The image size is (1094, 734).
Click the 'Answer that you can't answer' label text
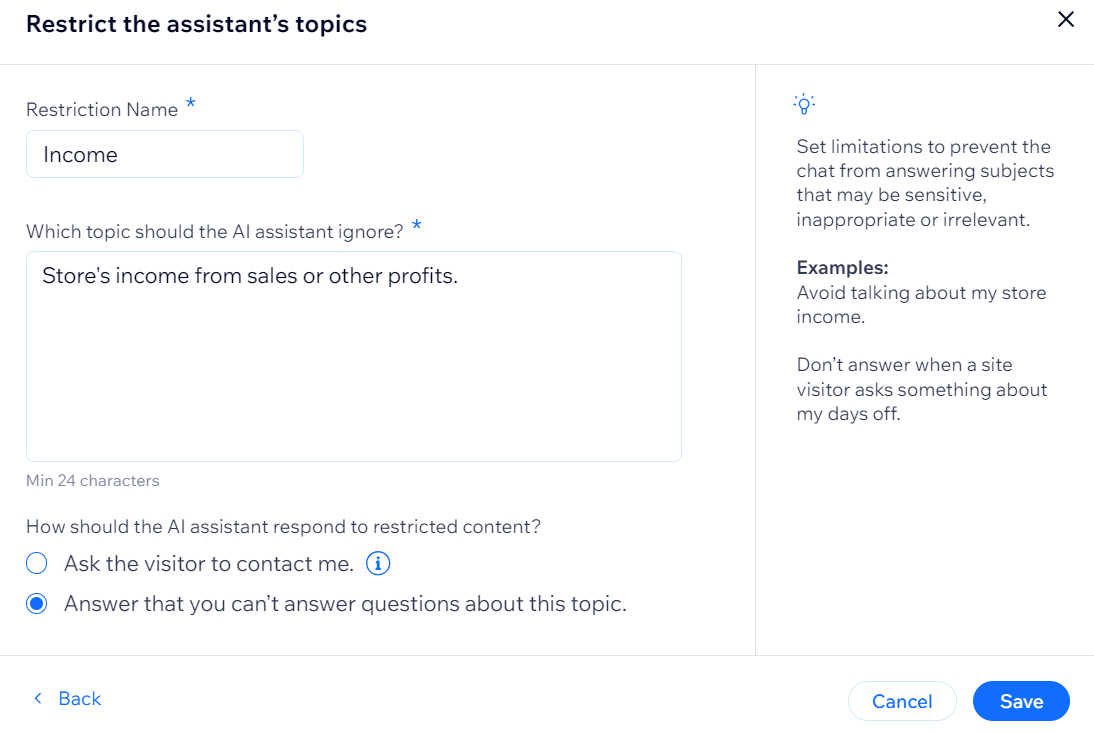[345, 604]
